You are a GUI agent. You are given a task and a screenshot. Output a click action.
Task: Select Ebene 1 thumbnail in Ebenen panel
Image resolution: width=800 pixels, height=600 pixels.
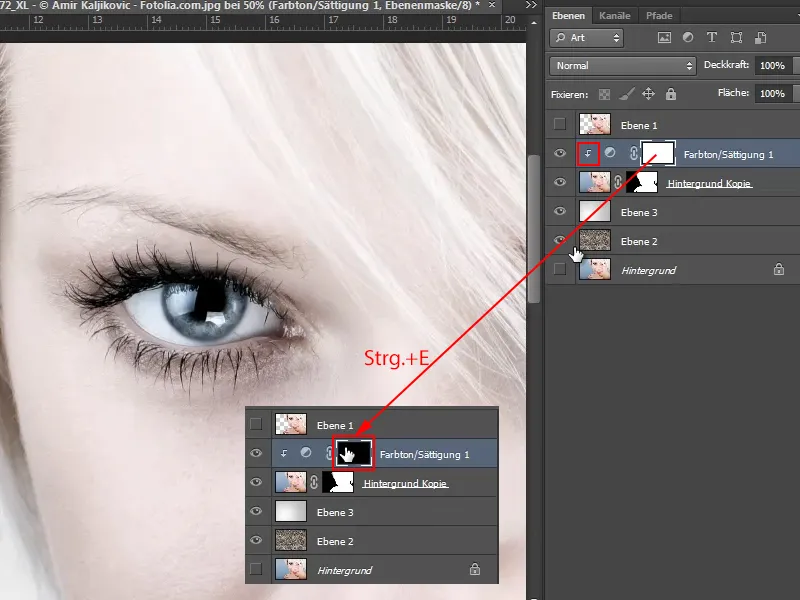[595, 124]
